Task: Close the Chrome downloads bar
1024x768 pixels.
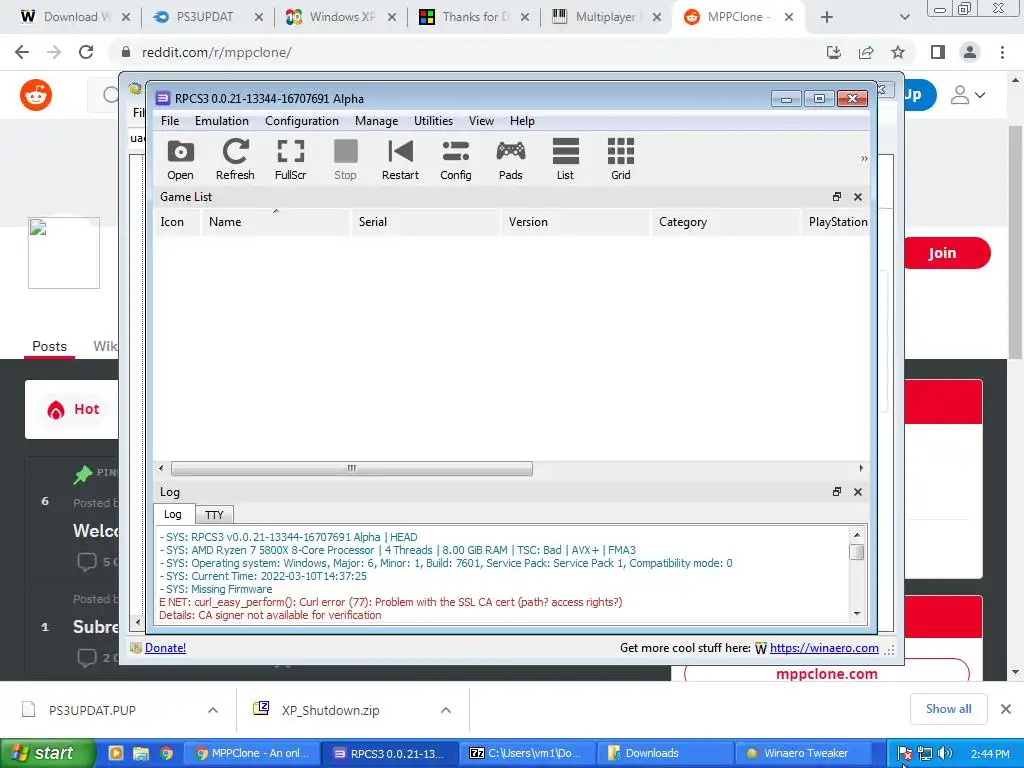Action: 1006,709
